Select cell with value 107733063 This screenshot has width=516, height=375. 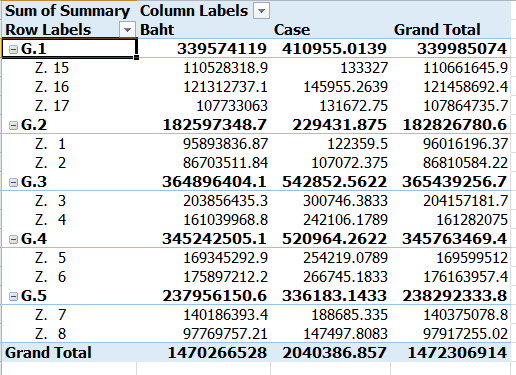232,106
